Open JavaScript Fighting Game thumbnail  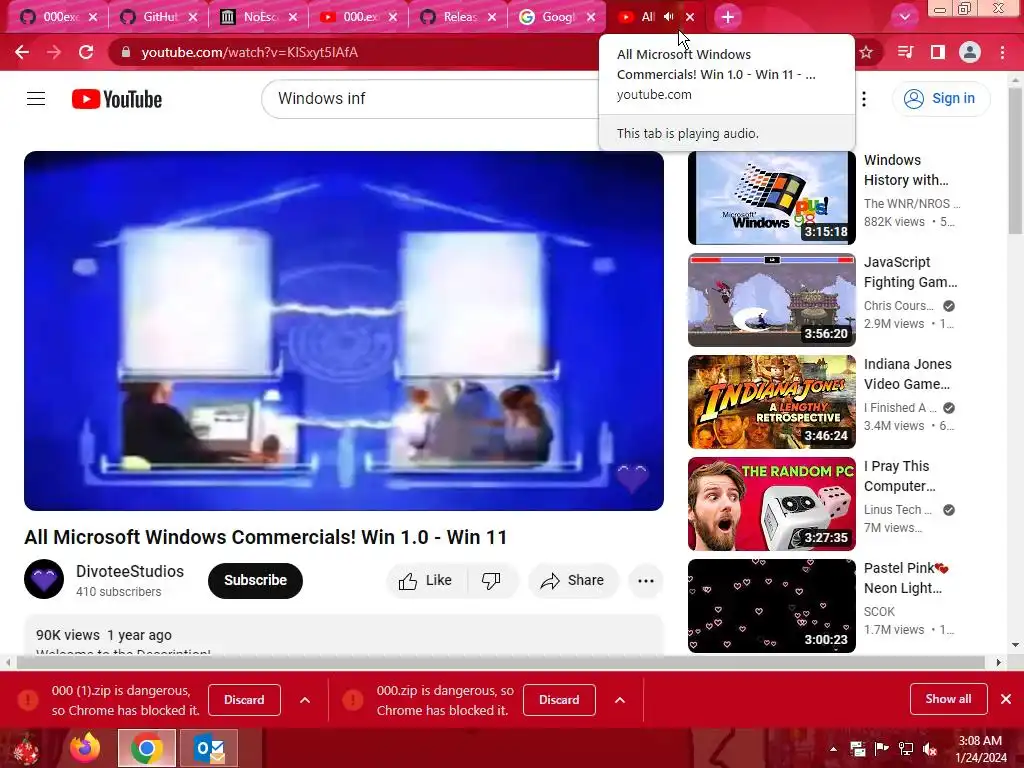coord(771,300)
